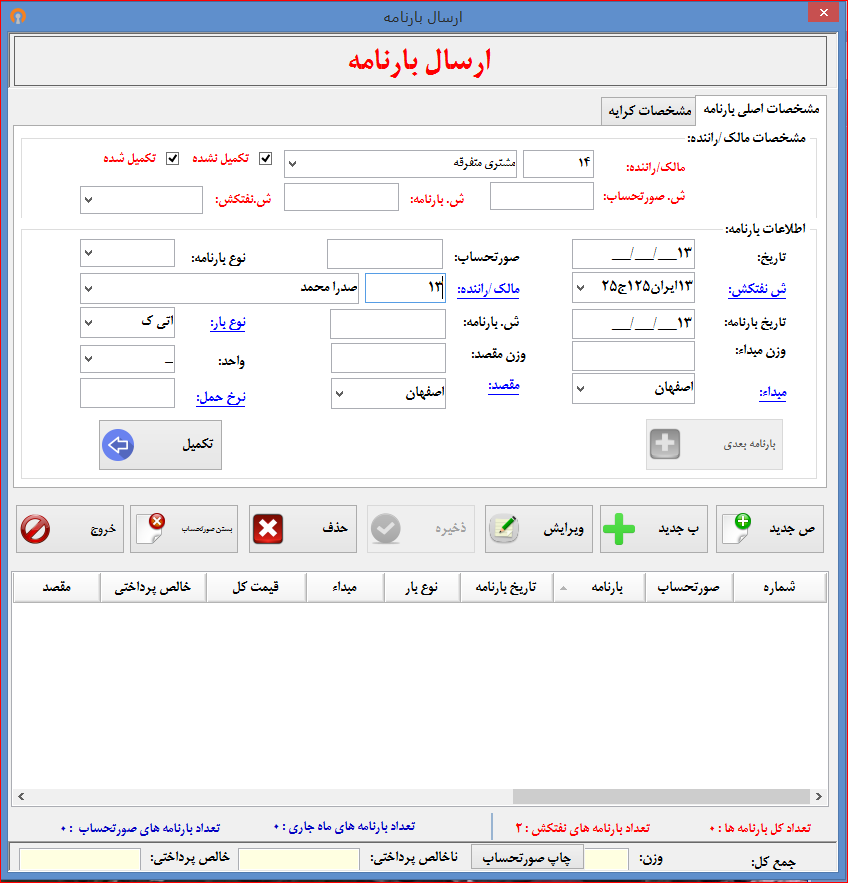Click the وزن مبداء input field

pyautogui.click(x=633, y=356)
